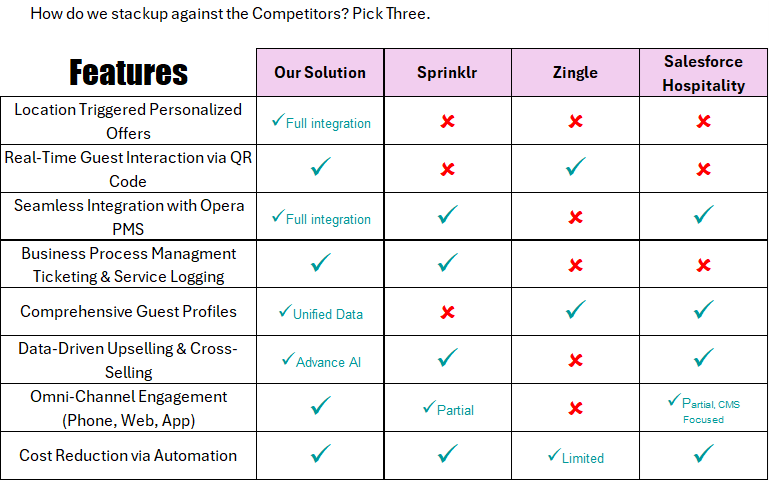The width and height of the screenshot is (769, 481).
Task: Select Our Solution checkmark for Business Process Management
Action: point(320,263)
